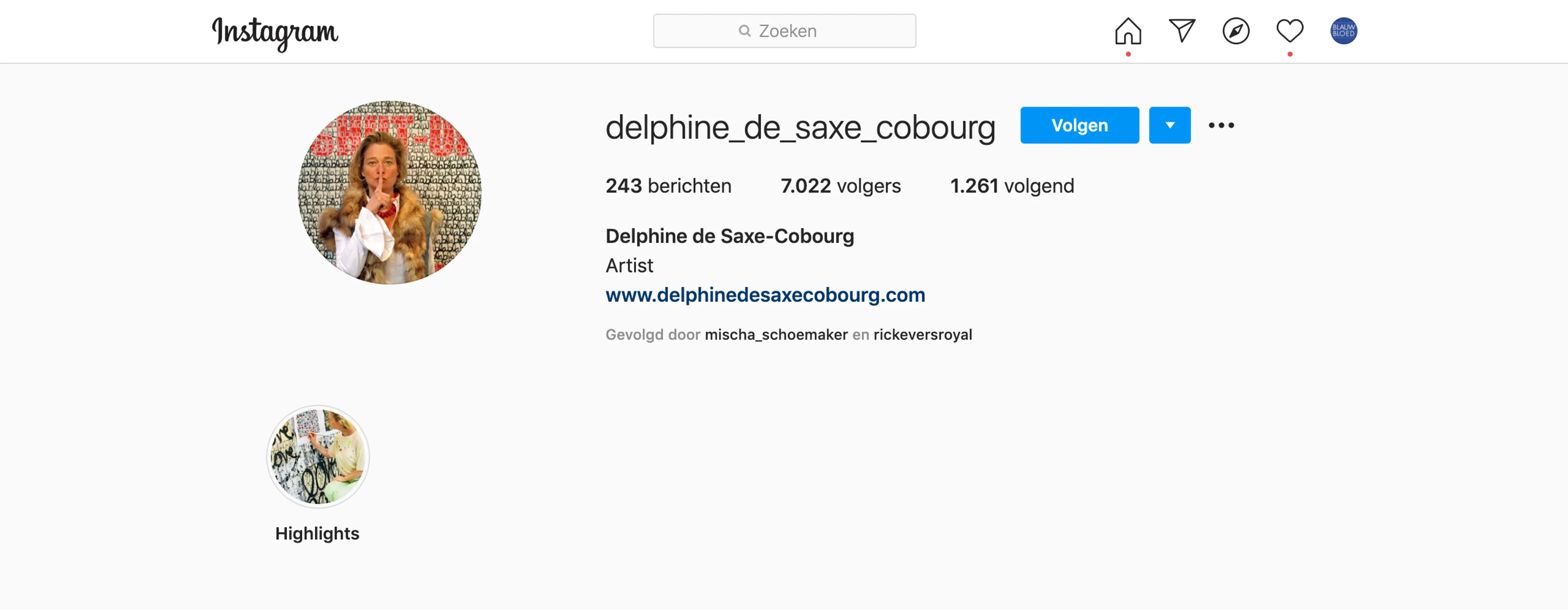The width and height of the screenshot is (1568, 610).
Task: Open Blauw Bloed profile avatar menu
Action: (1343, 31)
